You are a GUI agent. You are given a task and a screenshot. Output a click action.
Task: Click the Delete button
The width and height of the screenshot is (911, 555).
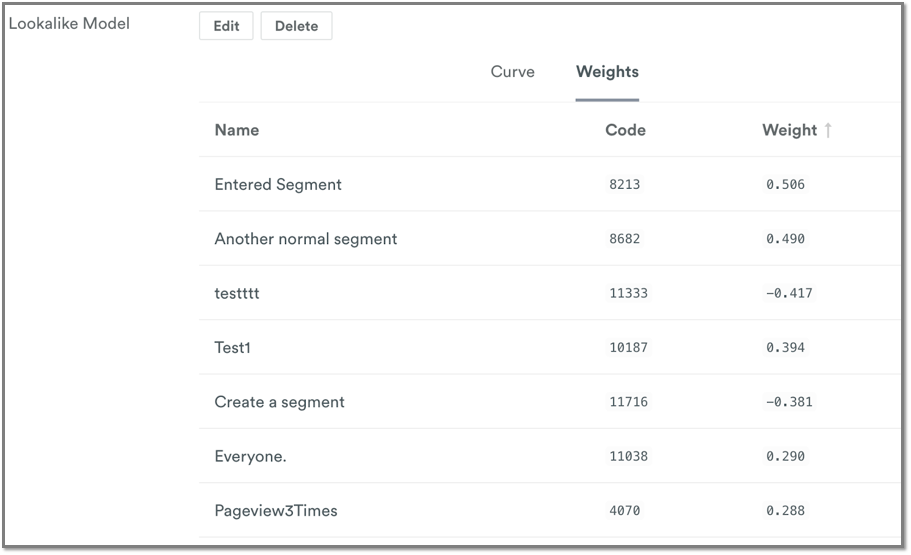coord(296,26)
